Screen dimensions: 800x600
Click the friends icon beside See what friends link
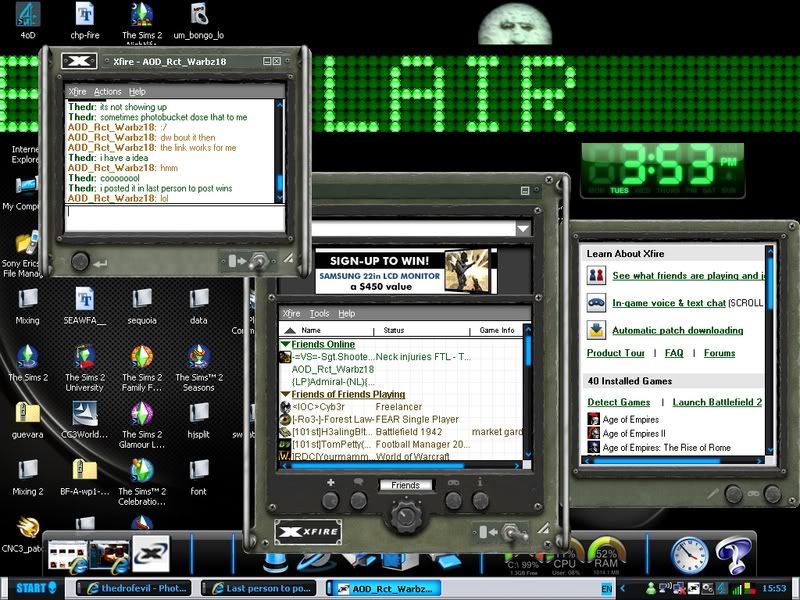click(x=596, y=276)
